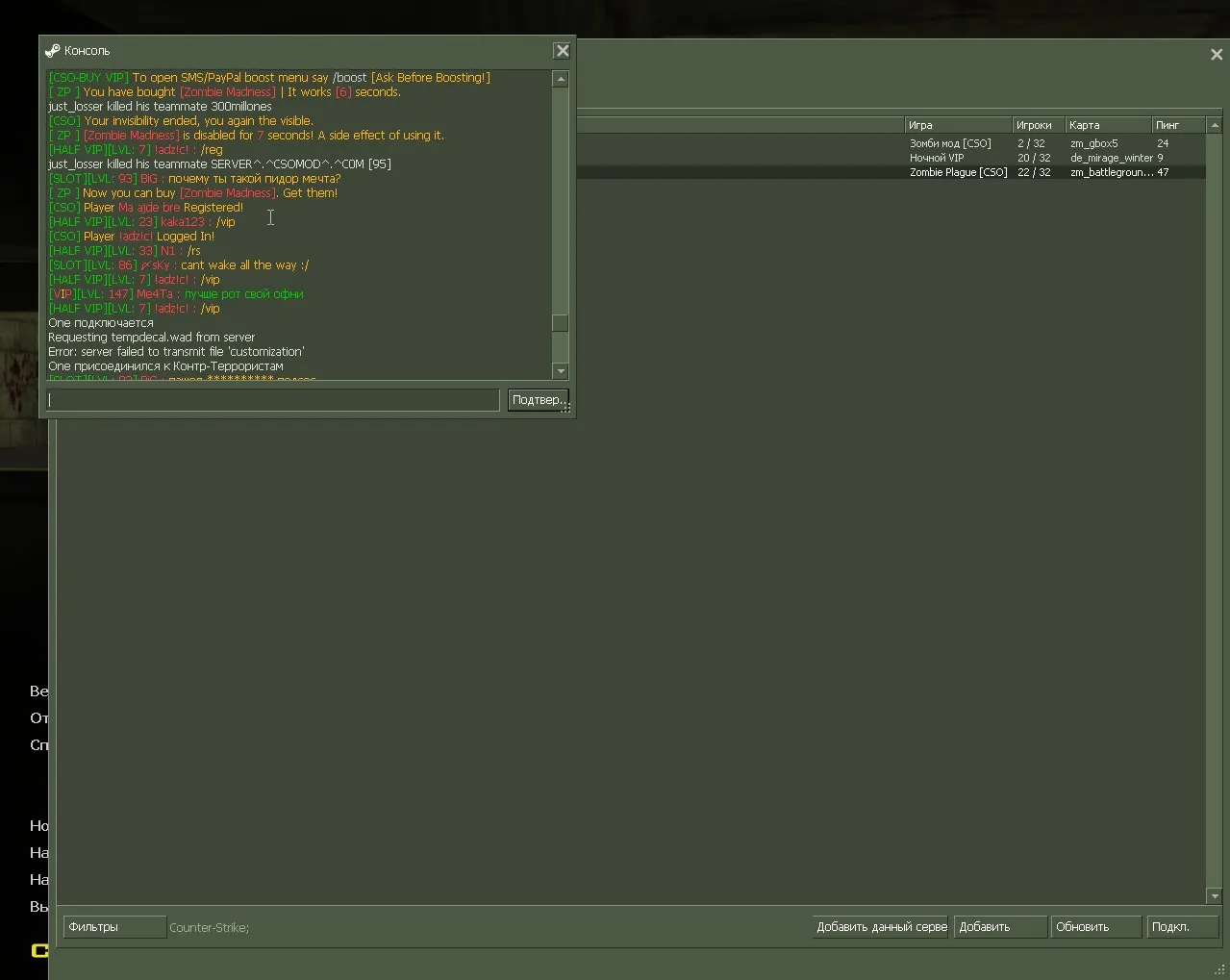The image size is (1230, 980).
Task: Click the console command input field
Action: [273, 400]
